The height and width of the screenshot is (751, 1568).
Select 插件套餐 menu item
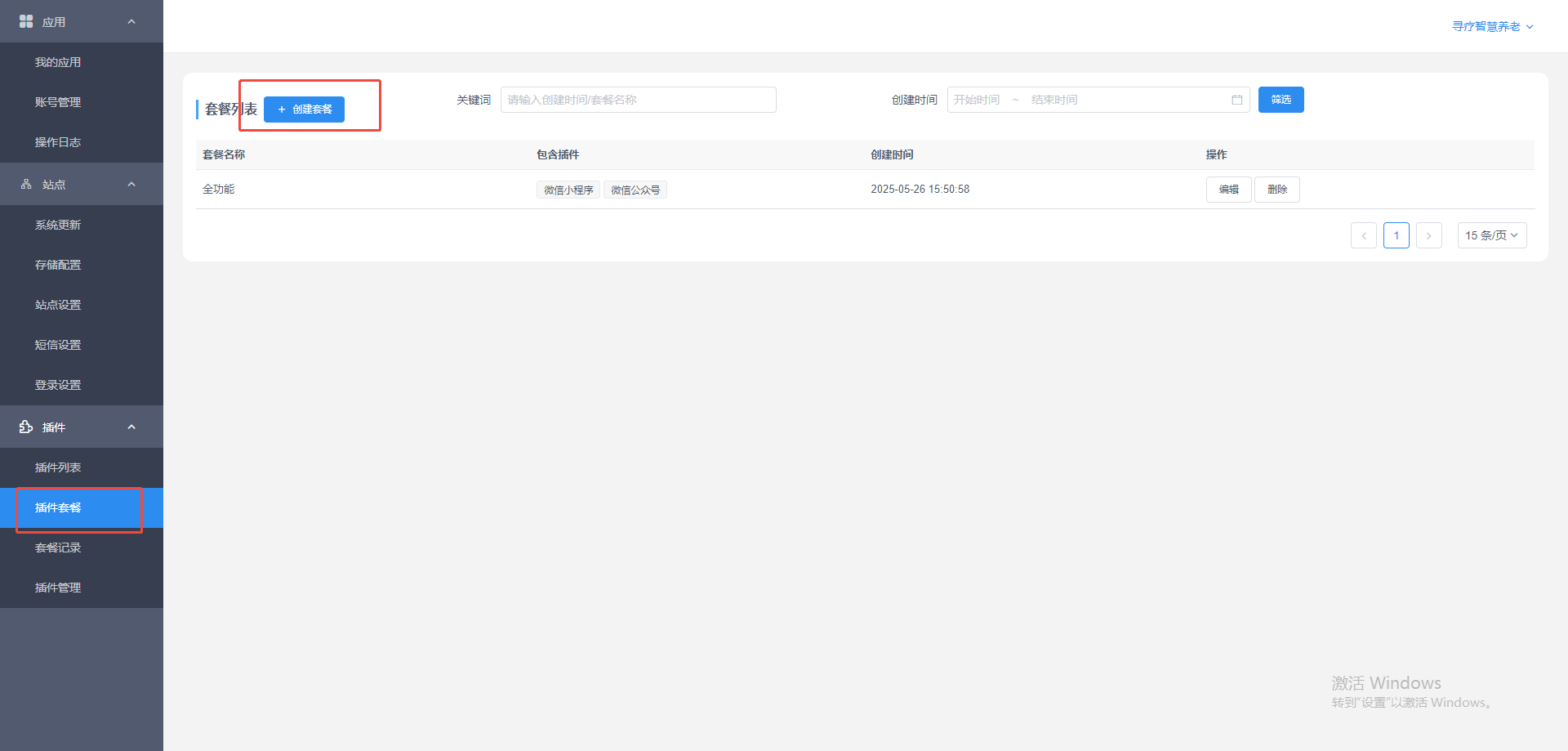82,507
